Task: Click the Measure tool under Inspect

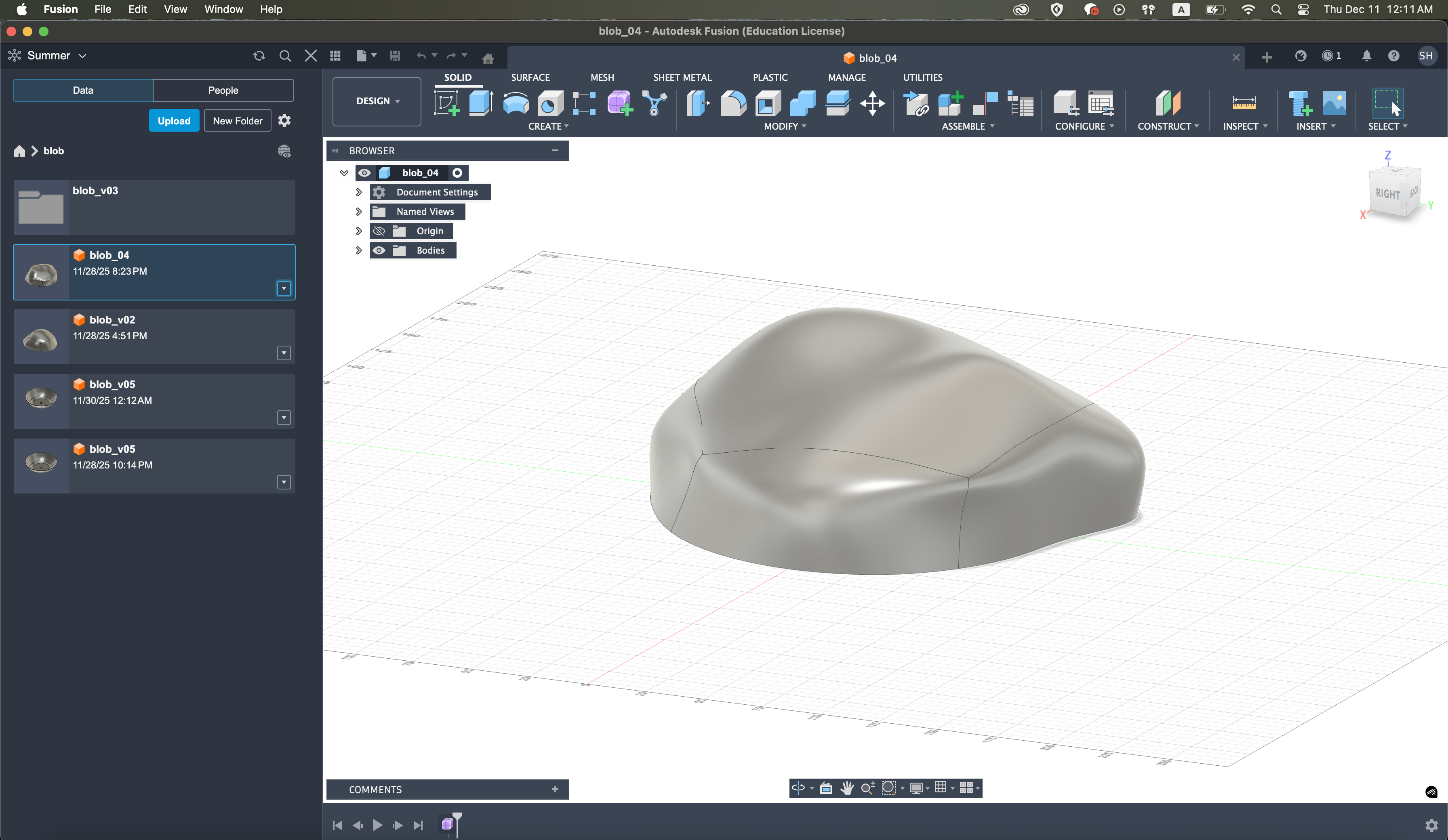Action: [x=1244, y=104]
